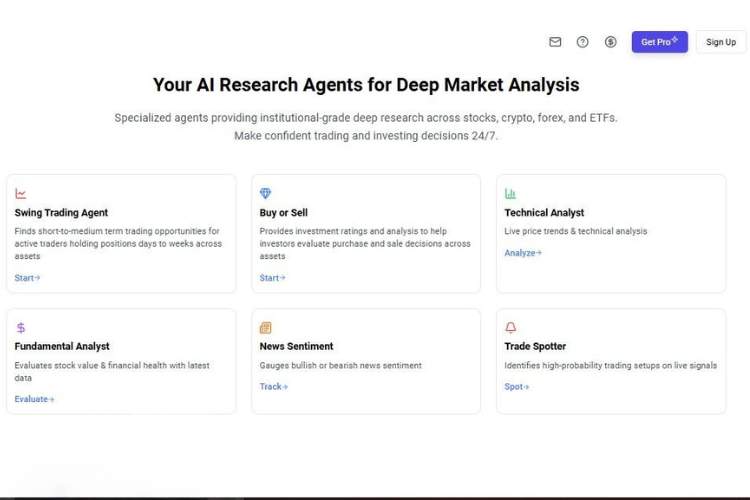Screen dimensions: 750x500
Task: Start the Buy or Sell agent
Action: coord(272,278)
